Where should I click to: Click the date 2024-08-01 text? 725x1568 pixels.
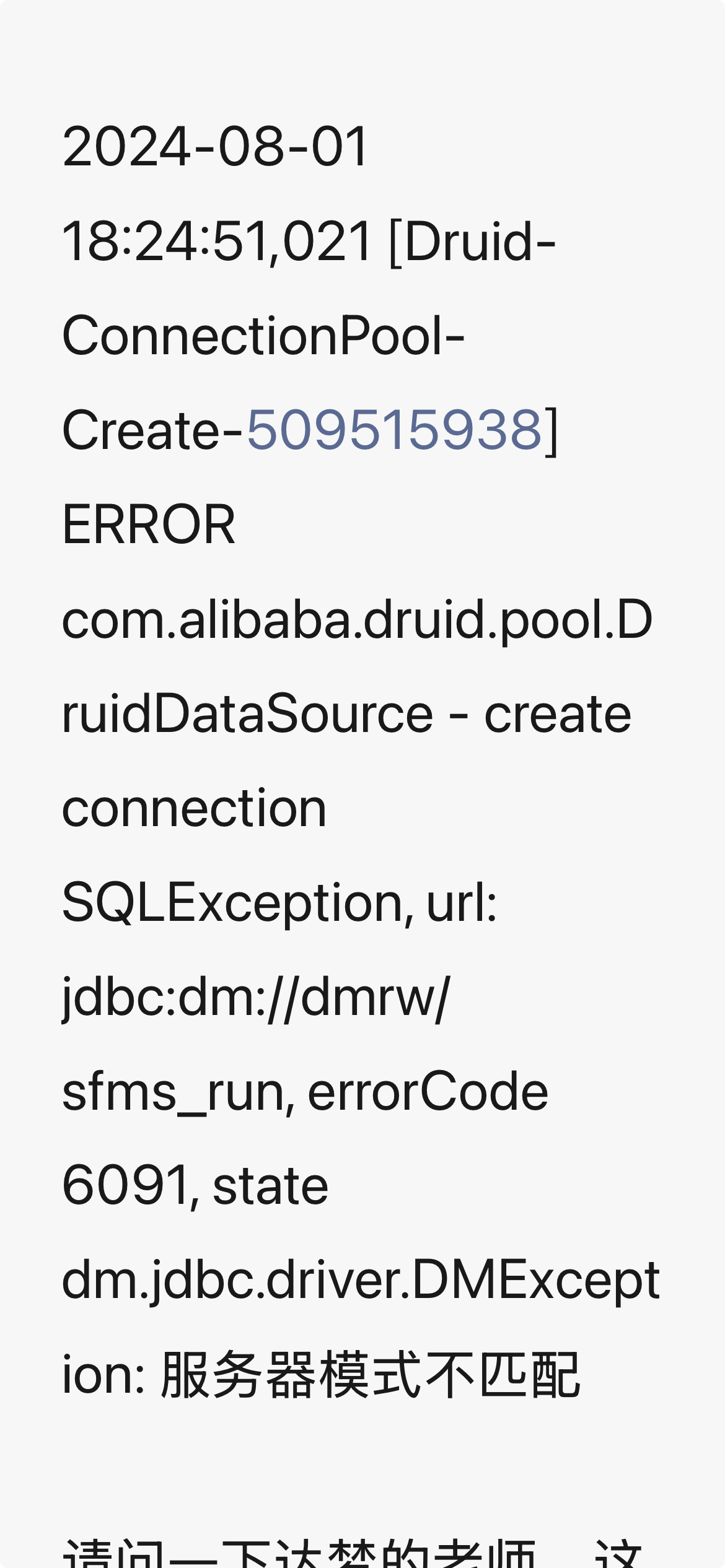pyautogui.click(x=216, y=147)
